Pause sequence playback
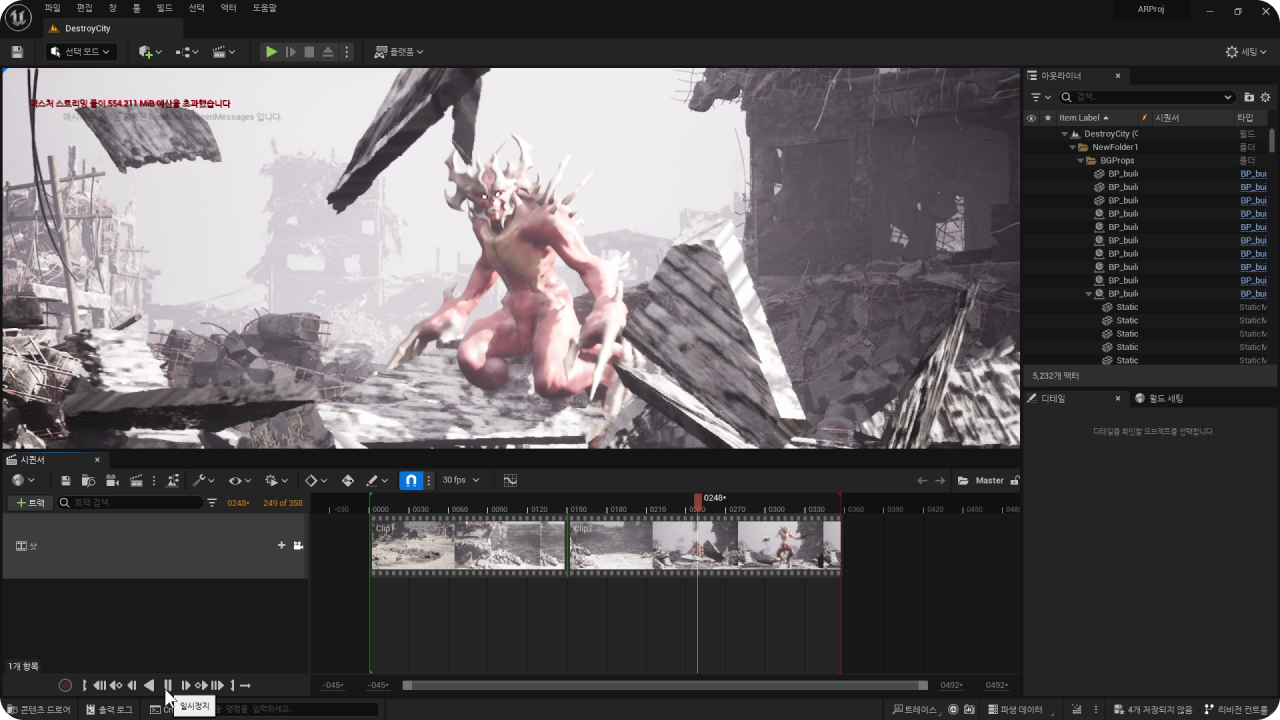This screenshot has width=1280, height=720. point(168,685)
